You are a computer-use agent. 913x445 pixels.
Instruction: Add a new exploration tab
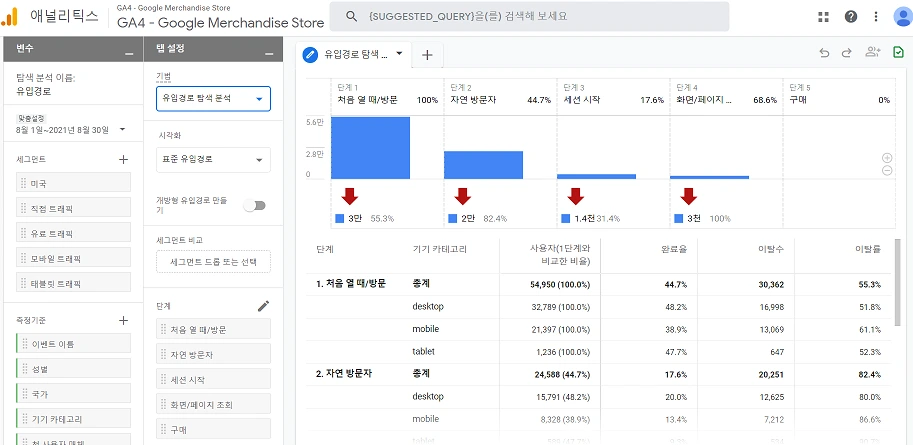427,55
